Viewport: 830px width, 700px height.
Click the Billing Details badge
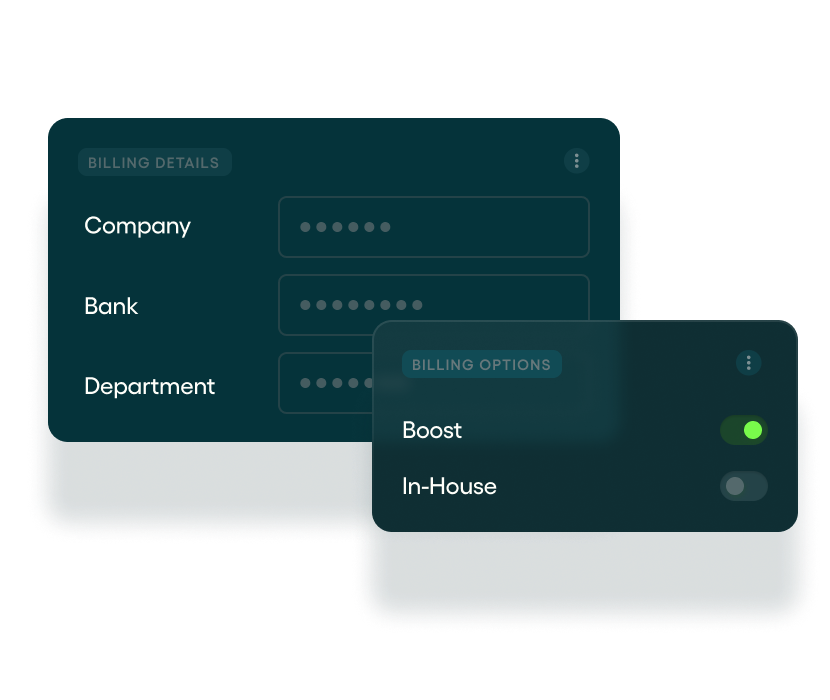(x=154, y=162)
